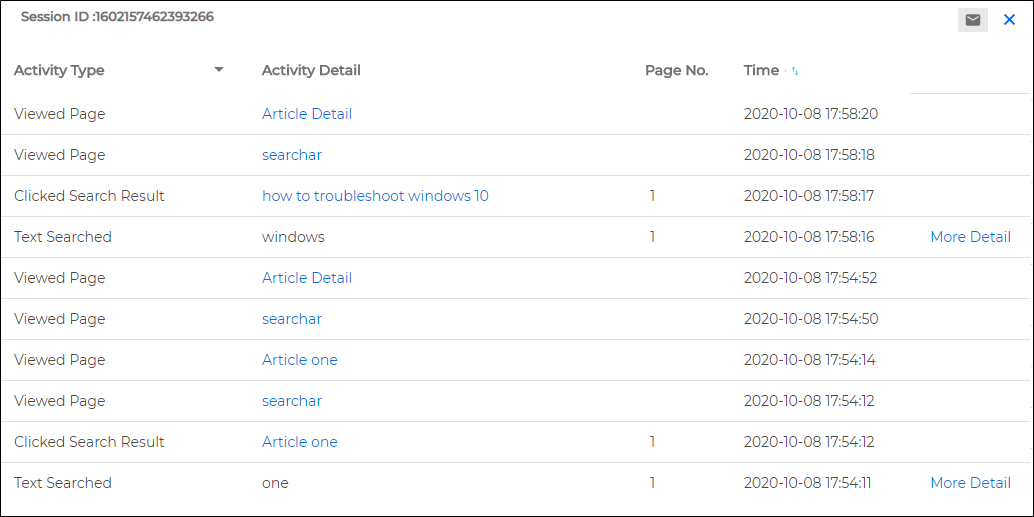
Task: Open the searchar link viewed at 17:54:50
Action: coord(291,319)
